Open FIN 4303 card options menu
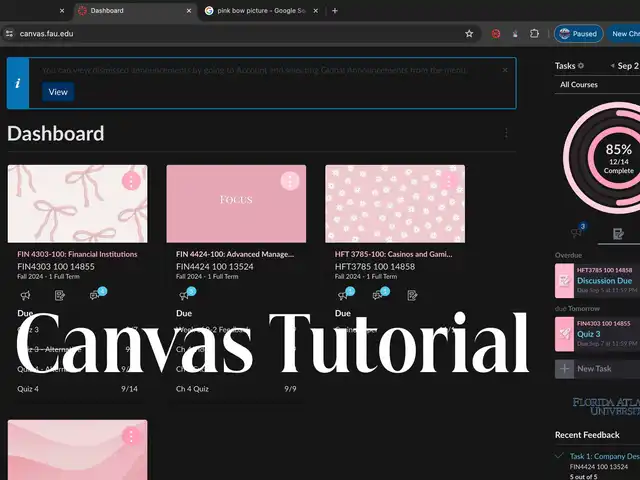Screen dimensions: 640x480 [x=131, y=181]
